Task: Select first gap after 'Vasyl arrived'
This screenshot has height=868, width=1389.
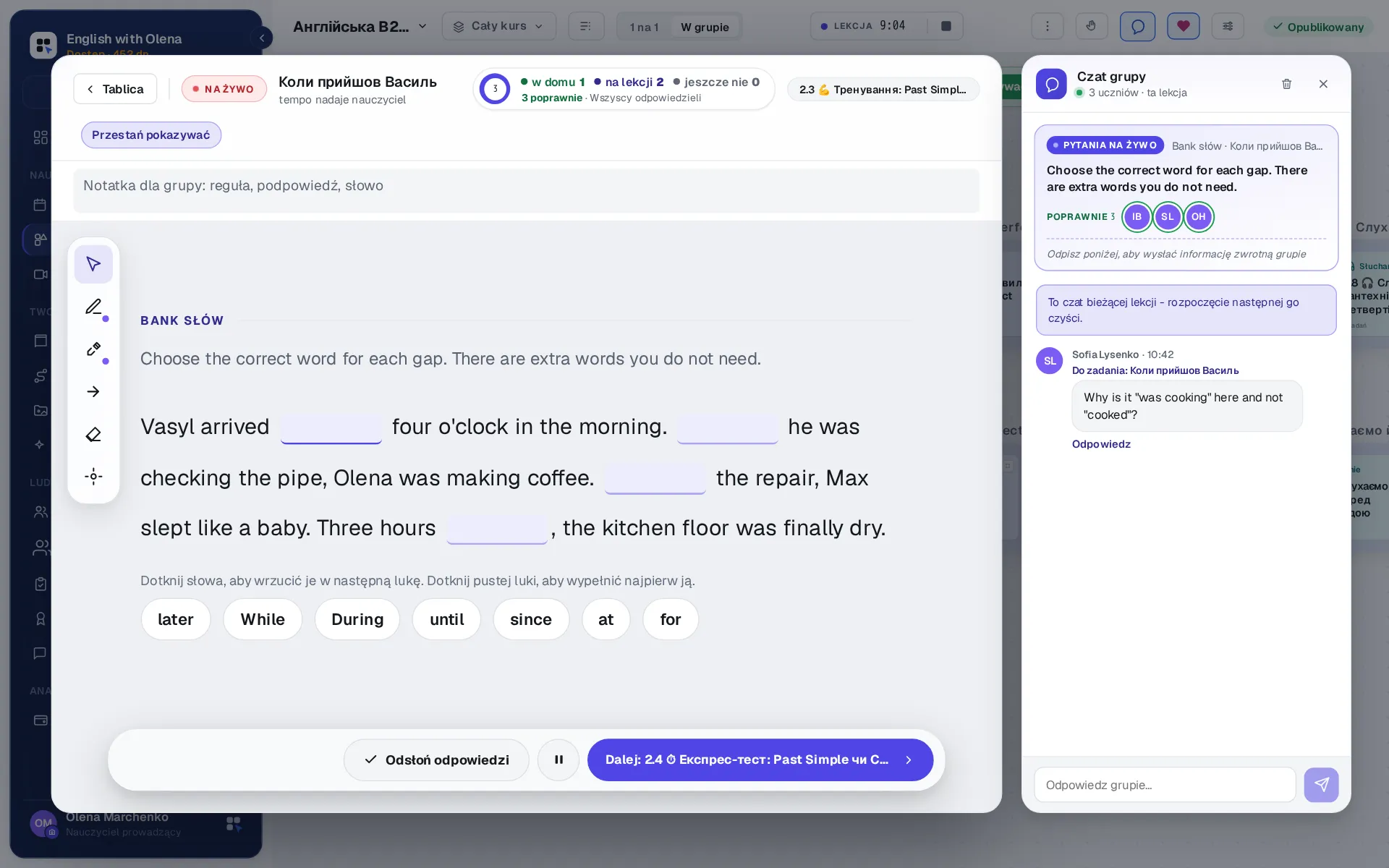Action: (x=331, y=427)
